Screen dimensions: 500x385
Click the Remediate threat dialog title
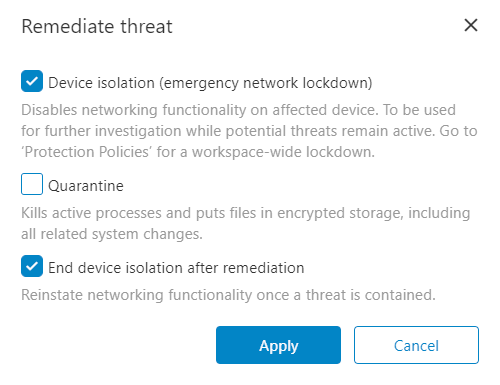(x=97, y=26)
